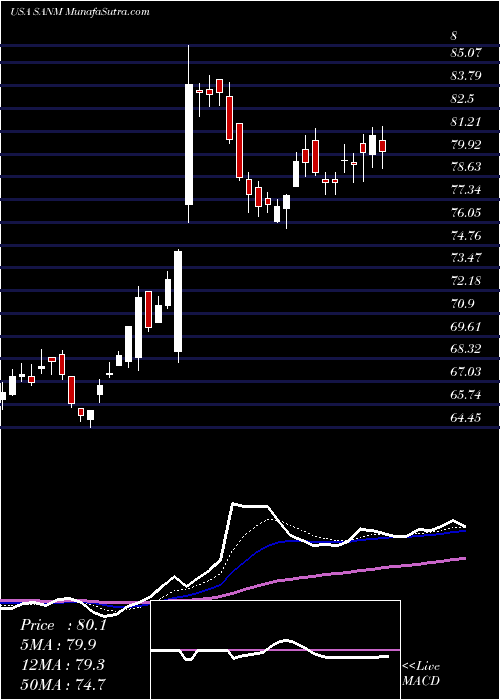Click the 65.74 price axis label
The height and width of the screenshot is (700, 500).
[x=467, y=395]
